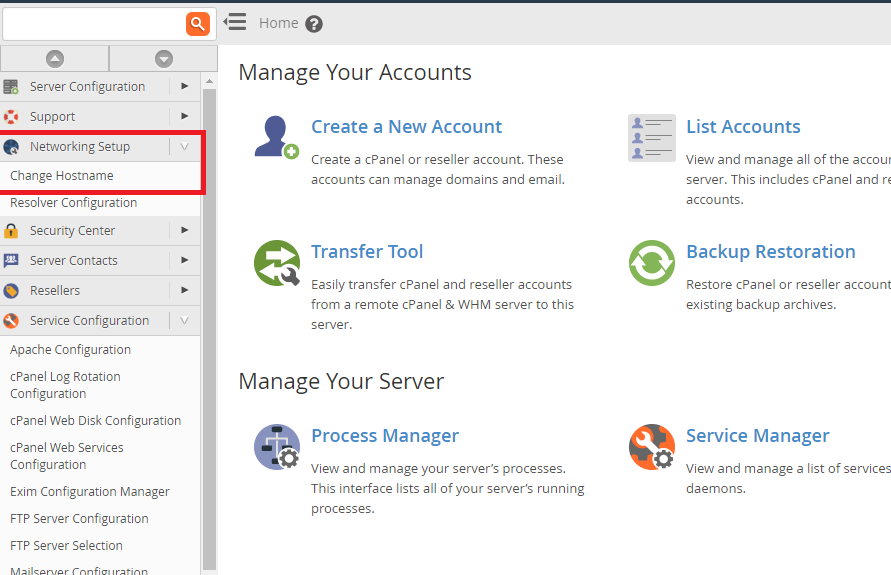Open Resolver Configuration in the sidebar
This screenshot has height=575, width=891.
73,202
